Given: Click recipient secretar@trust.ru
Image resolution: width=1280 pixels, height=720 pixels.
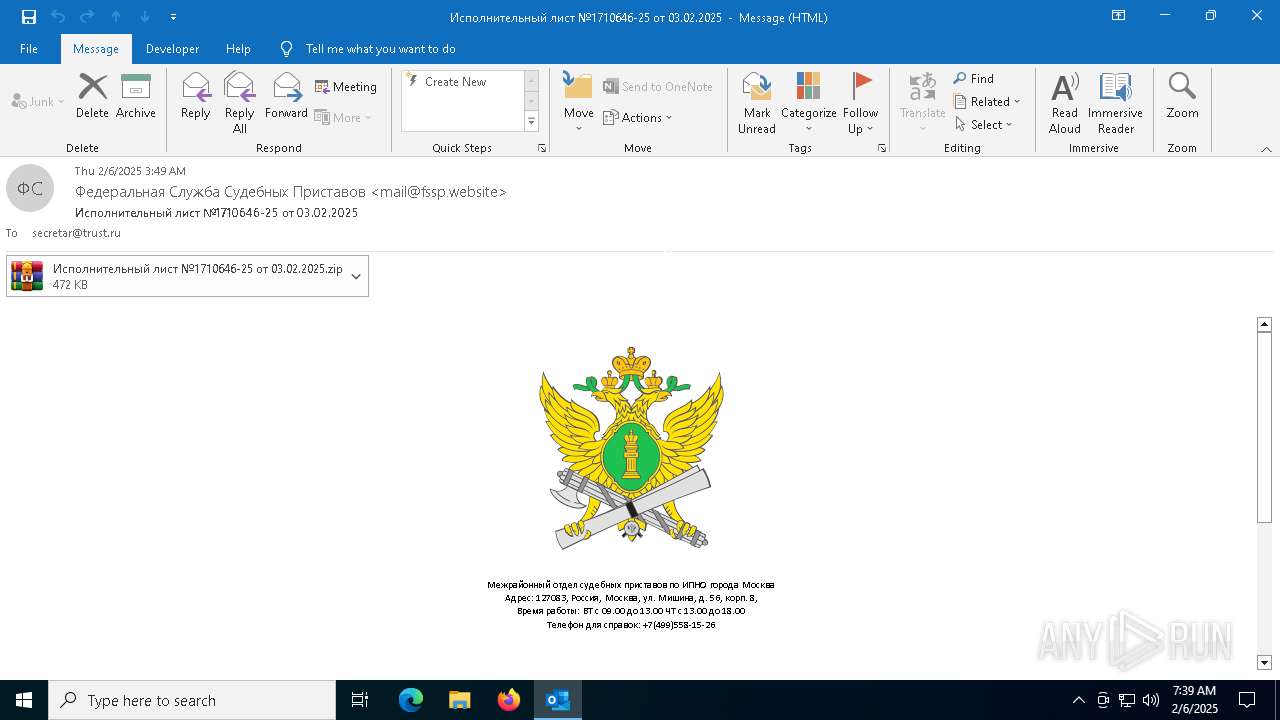Looking at the screenshot, I should coord(76,233).
